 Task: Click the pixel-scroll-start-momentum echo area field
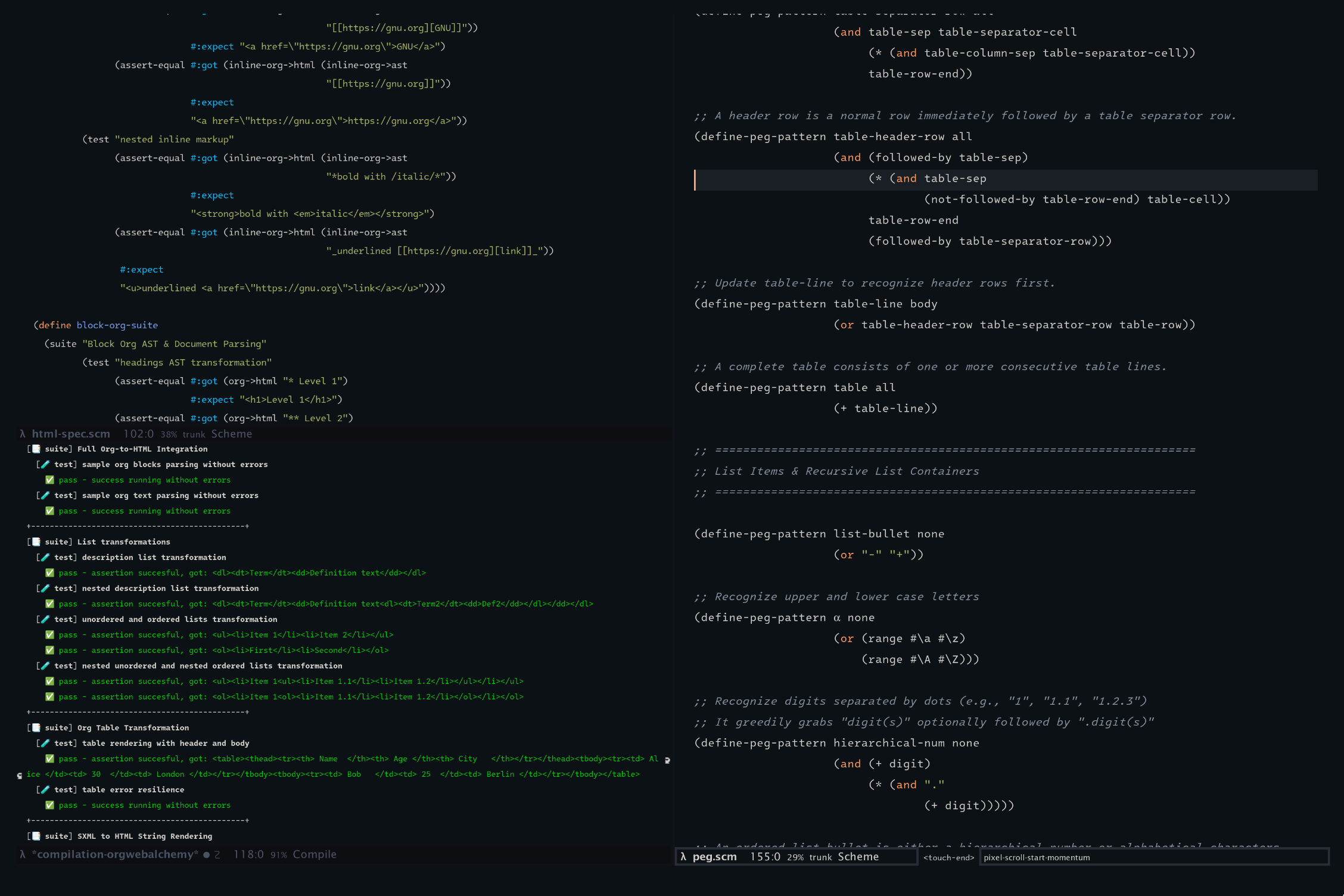point(1154,857)
